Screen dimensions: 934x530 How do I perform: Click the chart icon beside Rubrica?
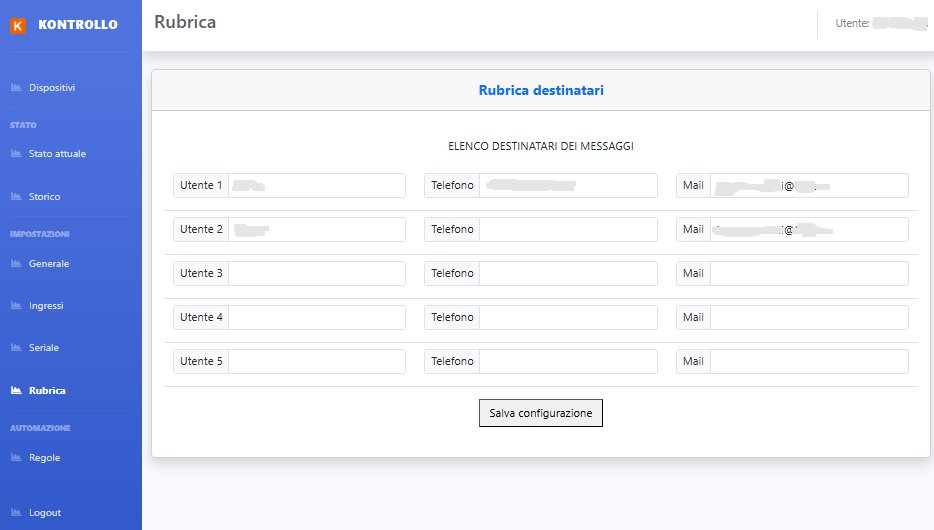[16, 391]
